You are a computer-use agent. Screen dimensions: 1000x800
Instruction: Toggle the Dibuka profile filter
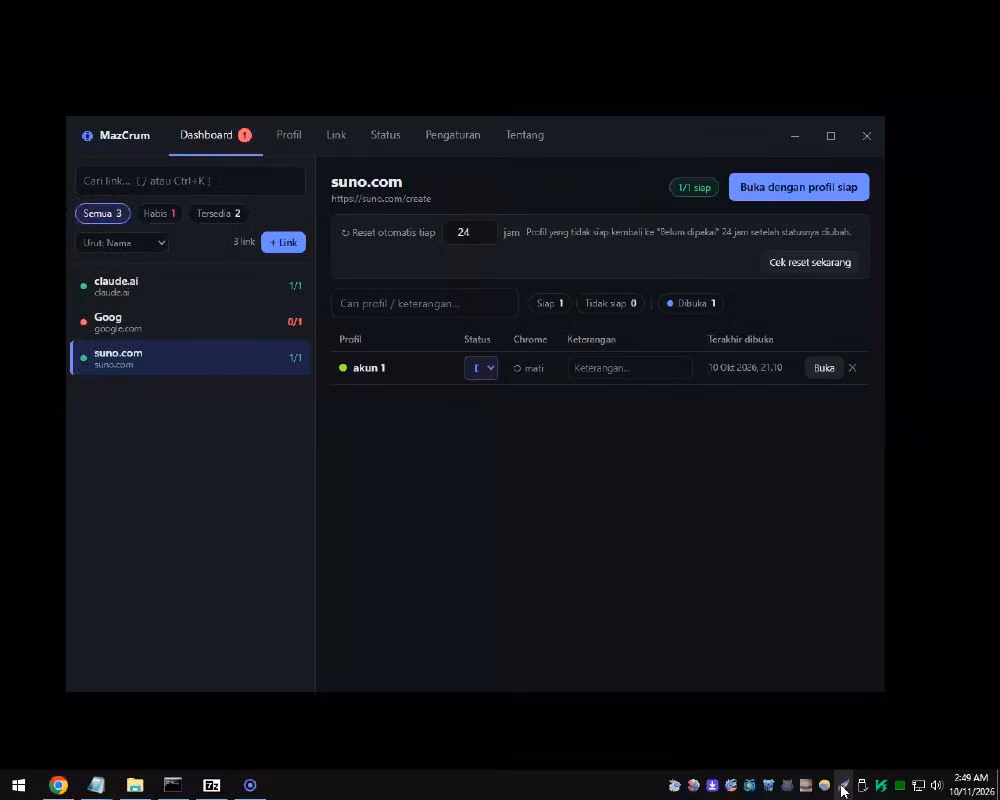[x=691, y=304]
